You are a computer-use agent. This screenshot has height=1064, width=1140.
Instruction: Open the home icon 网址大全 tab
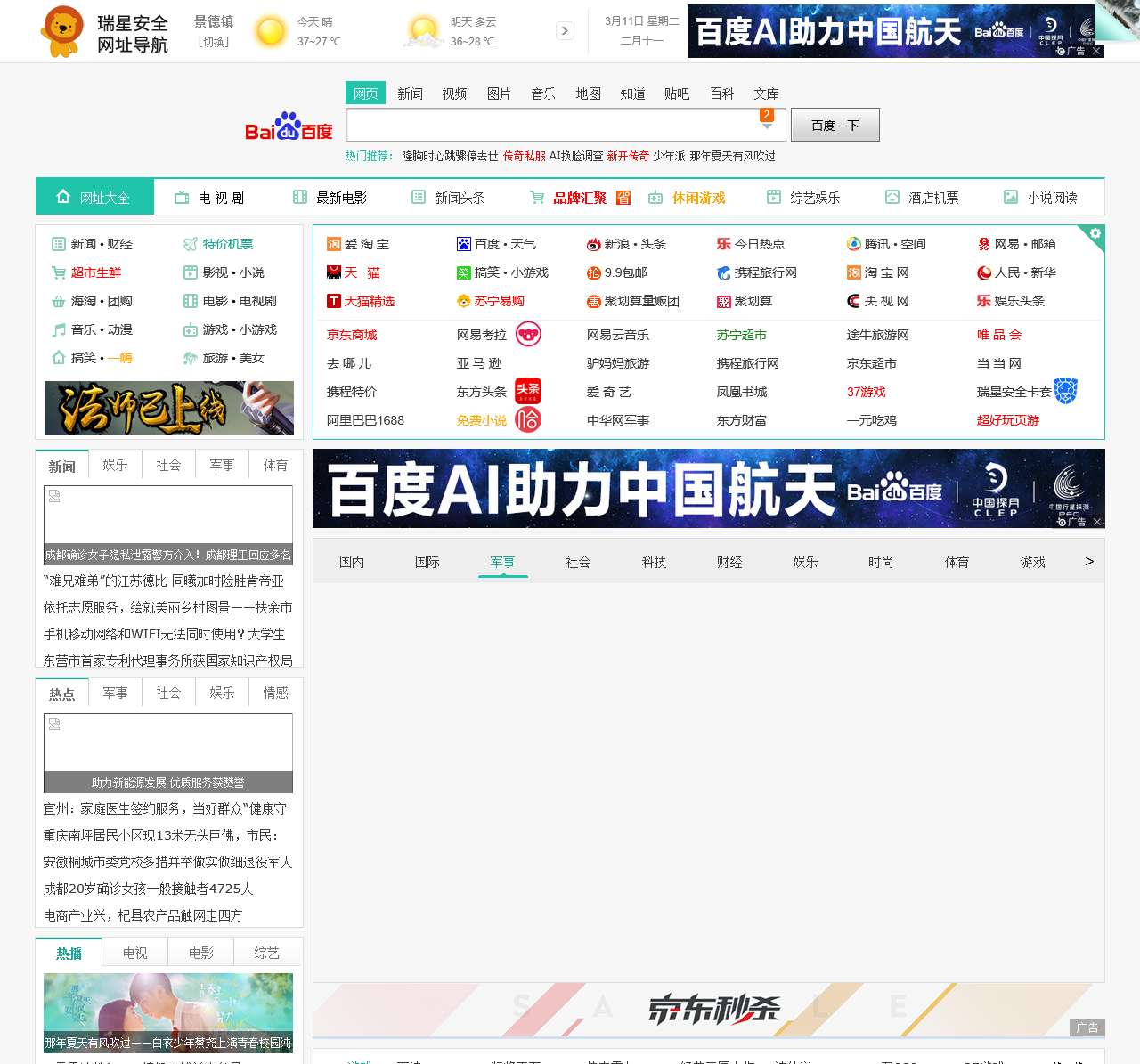pos(94,197)
